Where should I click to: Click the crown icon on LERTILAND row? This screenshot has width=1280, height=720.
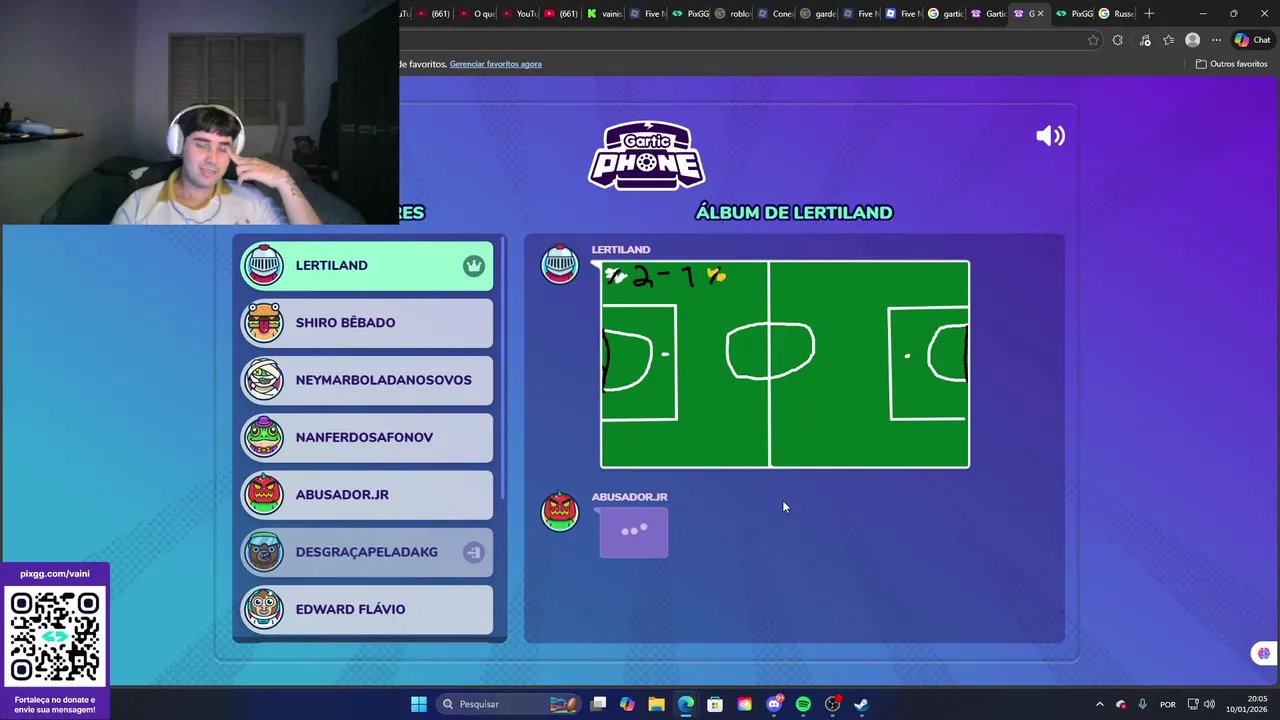(x=474, y=266)
